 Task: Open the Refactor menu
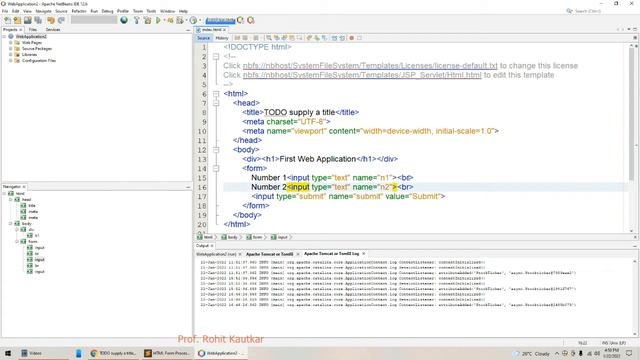[79, 11]
